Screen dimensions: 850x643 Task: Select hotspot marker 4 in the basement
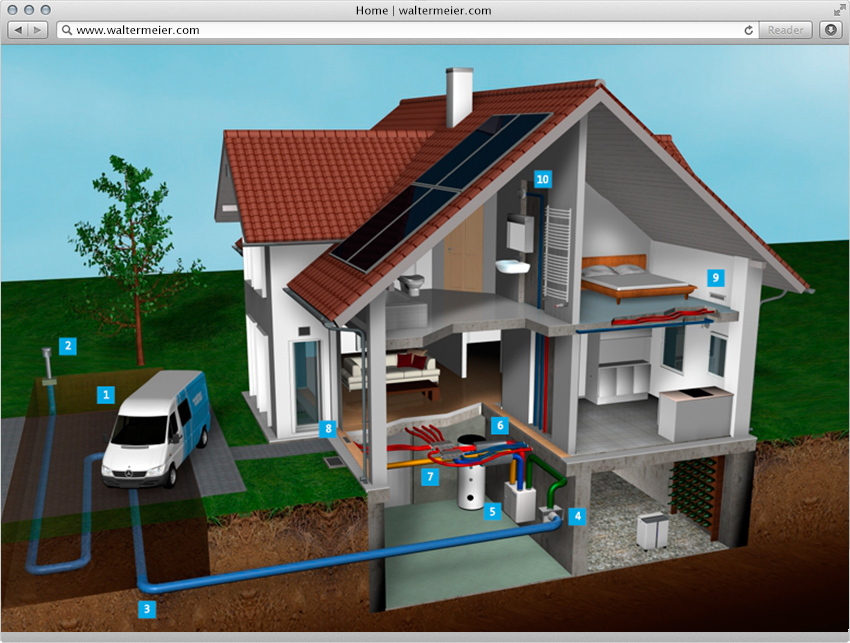(577, 516)
